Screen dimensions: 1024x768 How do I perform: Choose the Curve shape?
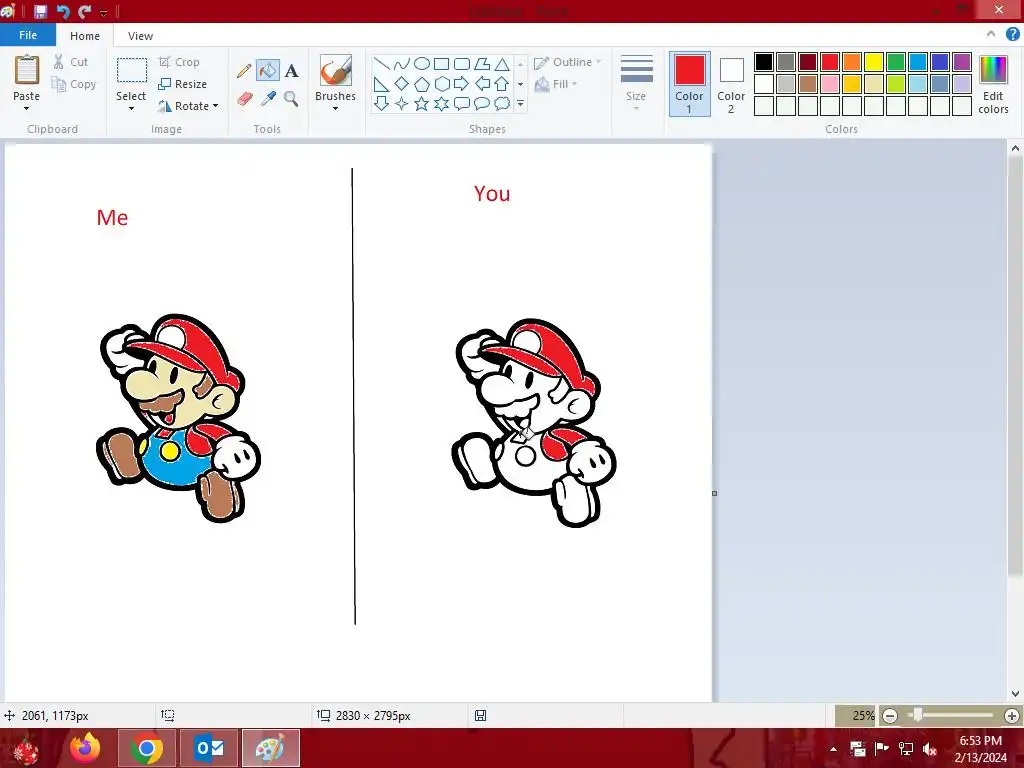click(402, 63)
